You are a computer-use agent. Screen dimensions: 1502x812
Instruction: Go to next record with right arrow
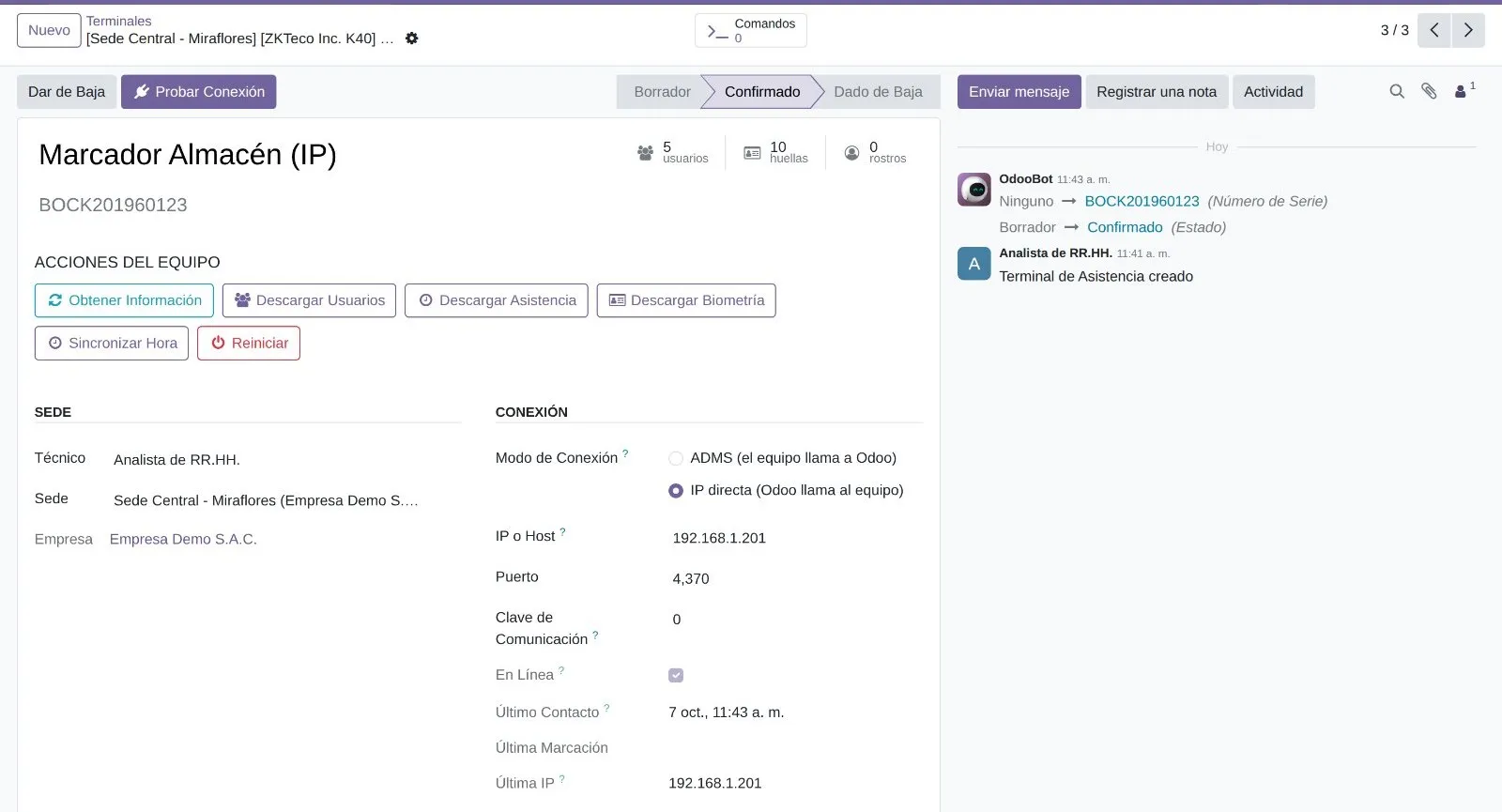(1468, 30)
